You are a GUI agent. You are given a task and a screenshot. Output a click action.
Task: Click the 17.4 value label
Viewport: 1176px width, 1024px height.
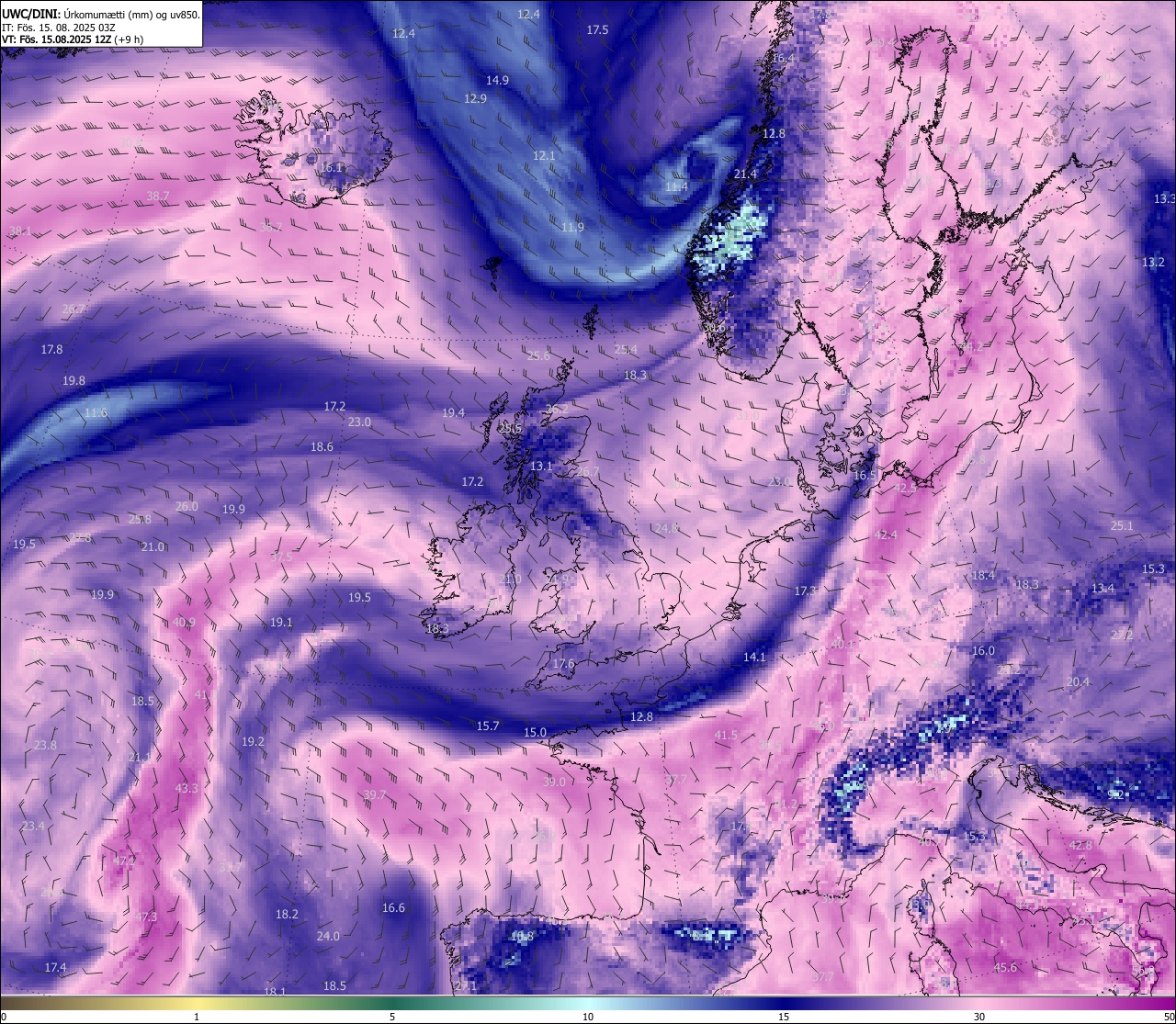coord(55,967)
